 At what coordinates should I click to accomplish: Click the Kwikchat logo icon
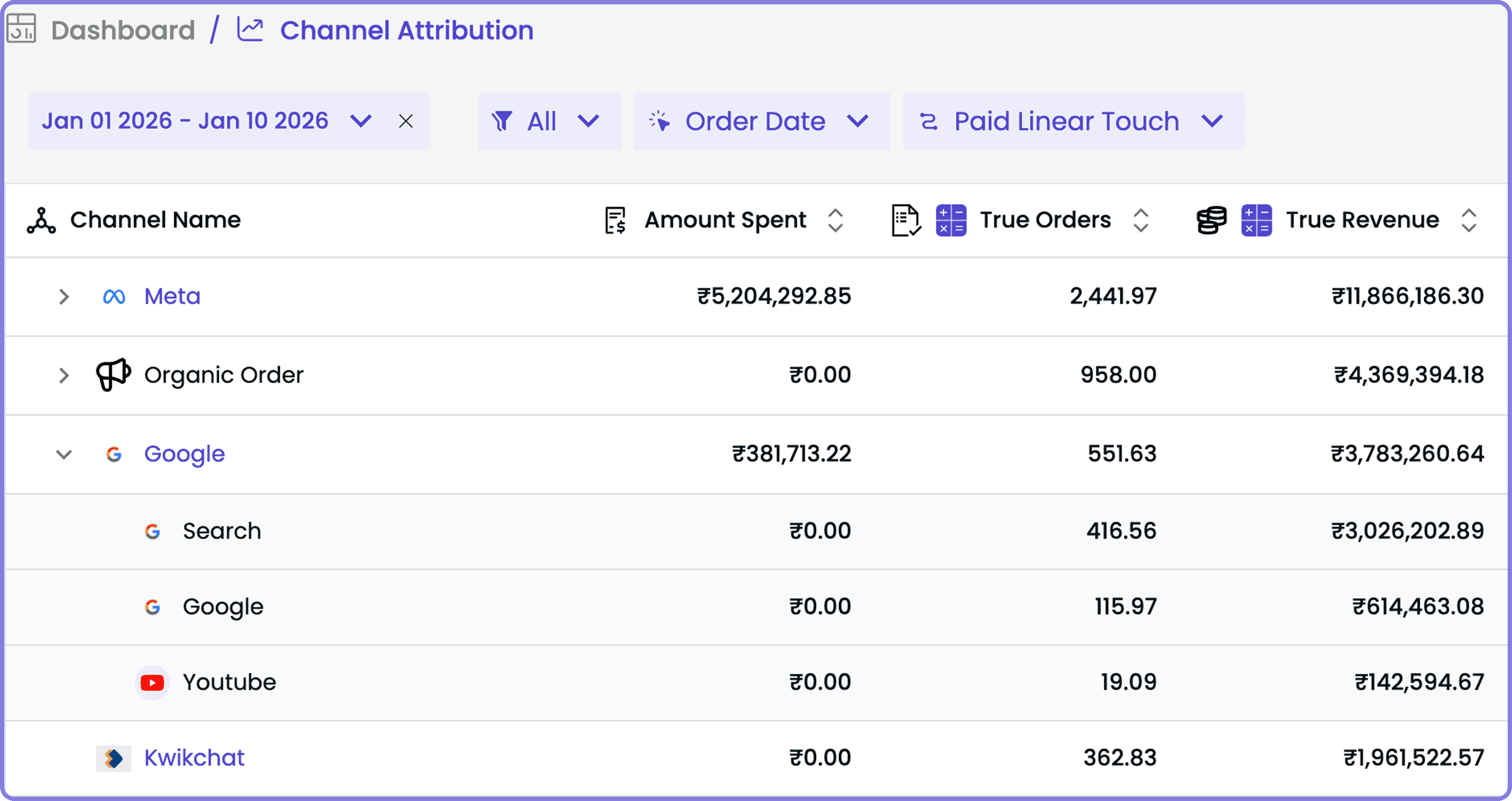tap(113, 758)
